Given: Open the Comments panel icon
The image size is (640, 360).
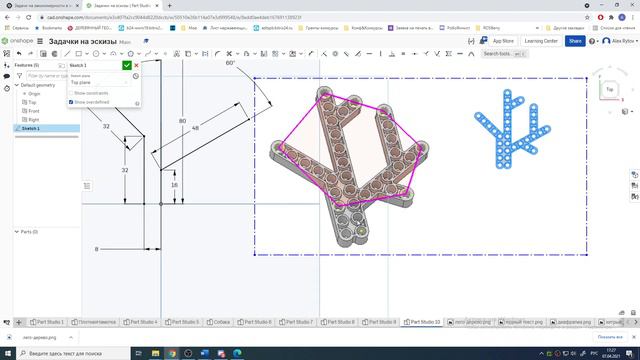Looking at the screenshot, I should pos(7,76).
